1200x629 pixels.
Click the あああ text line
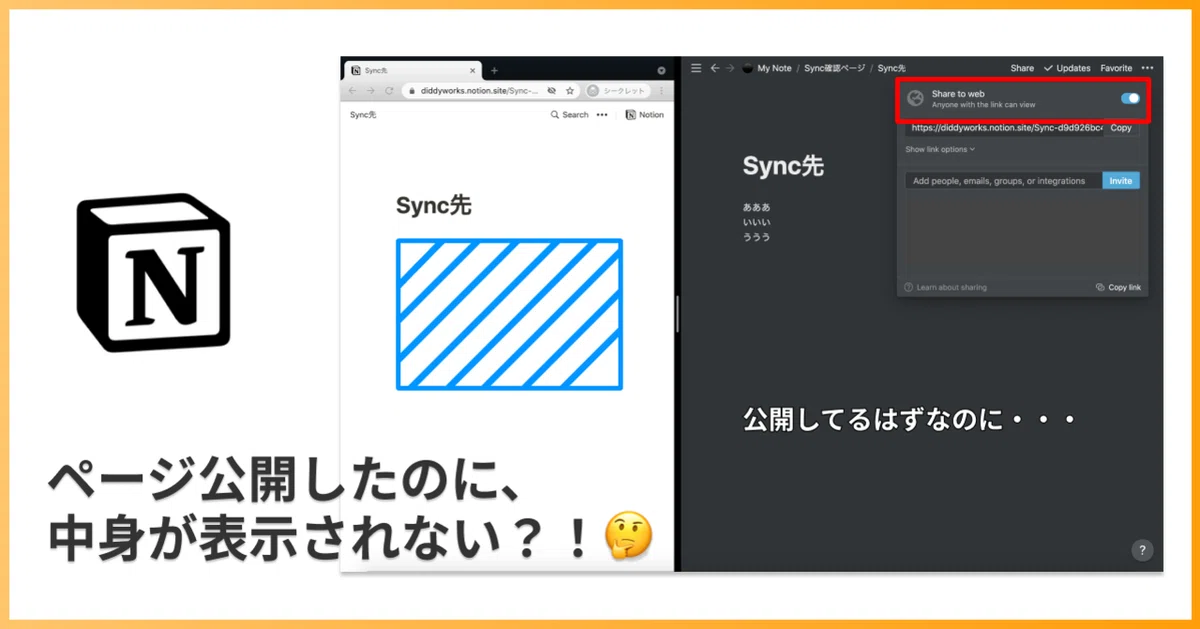pos(756,207)
